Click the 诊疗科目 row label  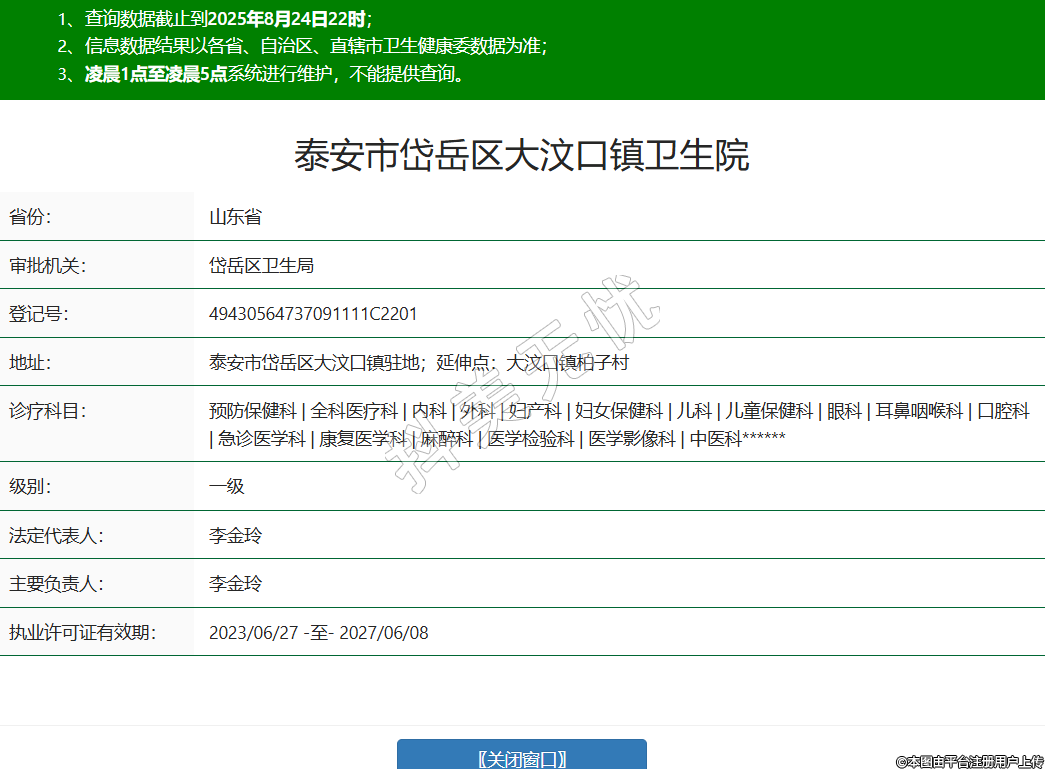click(48, 411)
